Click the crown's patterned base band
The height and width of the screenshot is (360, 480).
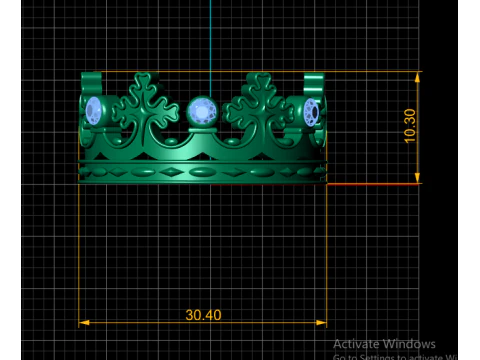pyautogui.click(x=202, y=172)
